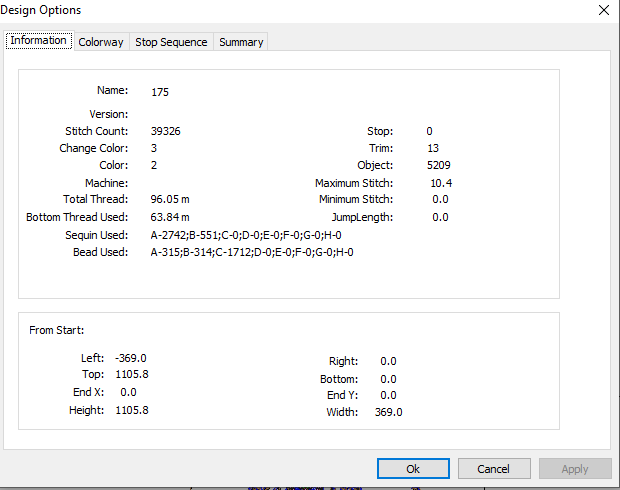The width and height of the screenshot is (620, 490).
Task: Switch to the Colorway tab
Action: coord(101,42)
